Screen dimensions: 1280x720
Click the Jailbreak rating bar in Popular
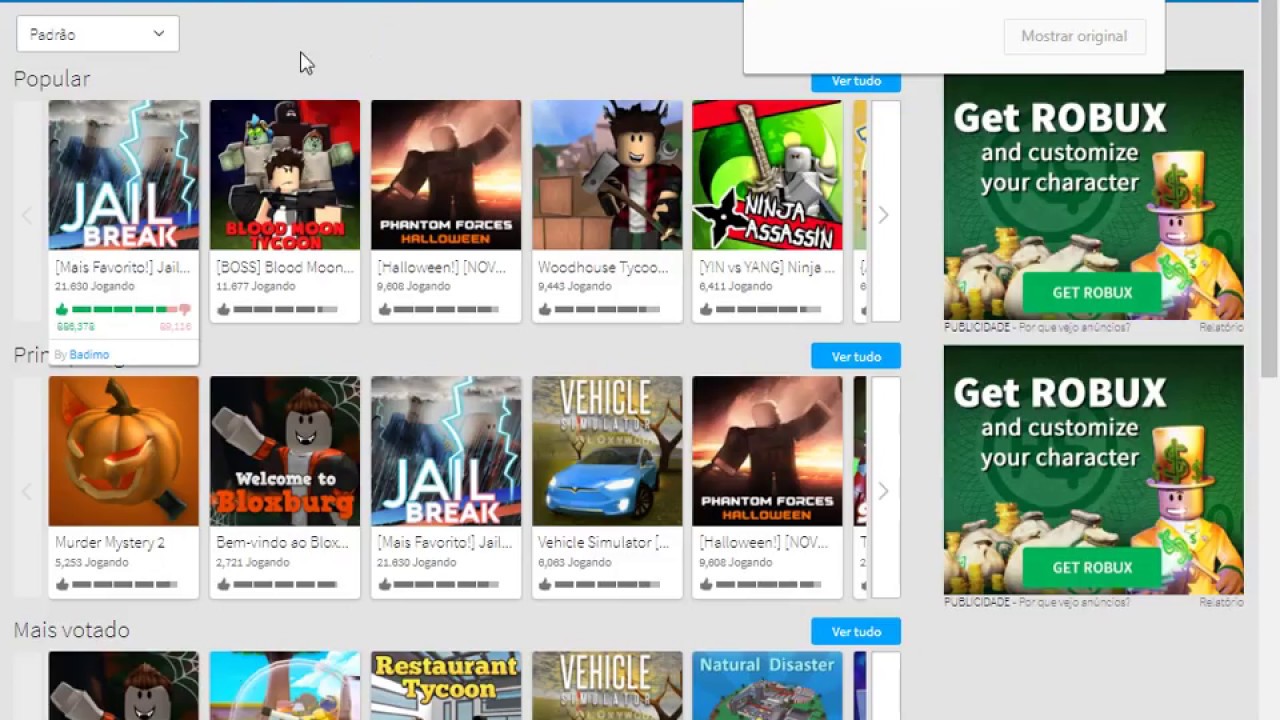coord(123,310)
